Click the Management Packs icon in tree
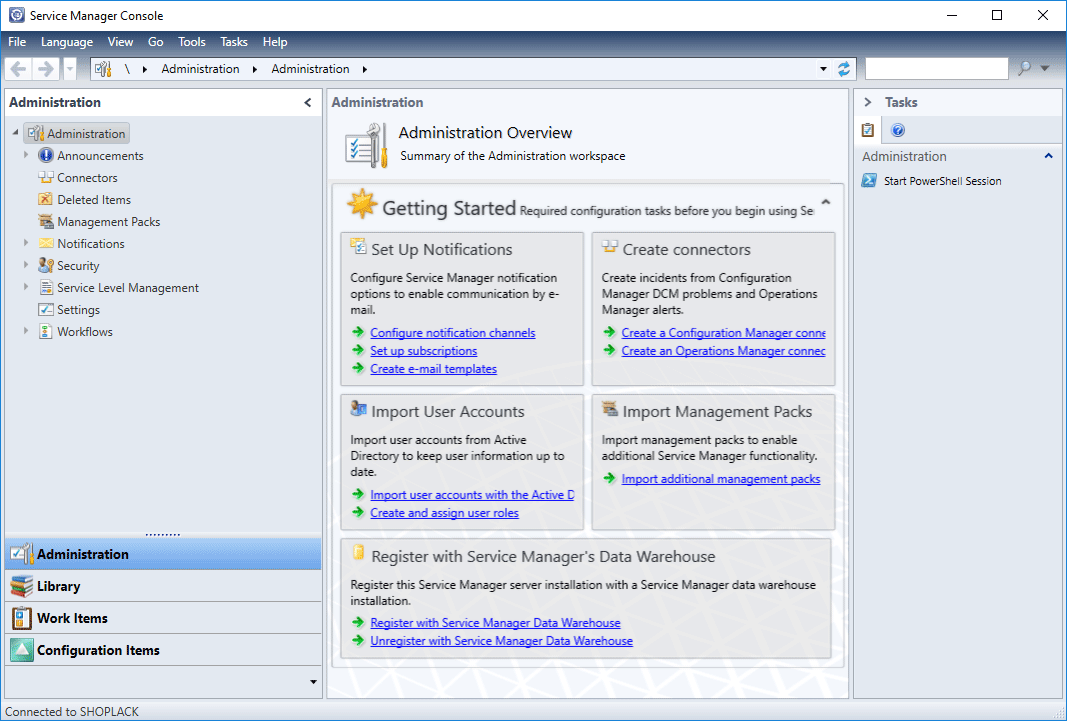Viewport: 1067px width, 721px height. [x=46, y=222]
